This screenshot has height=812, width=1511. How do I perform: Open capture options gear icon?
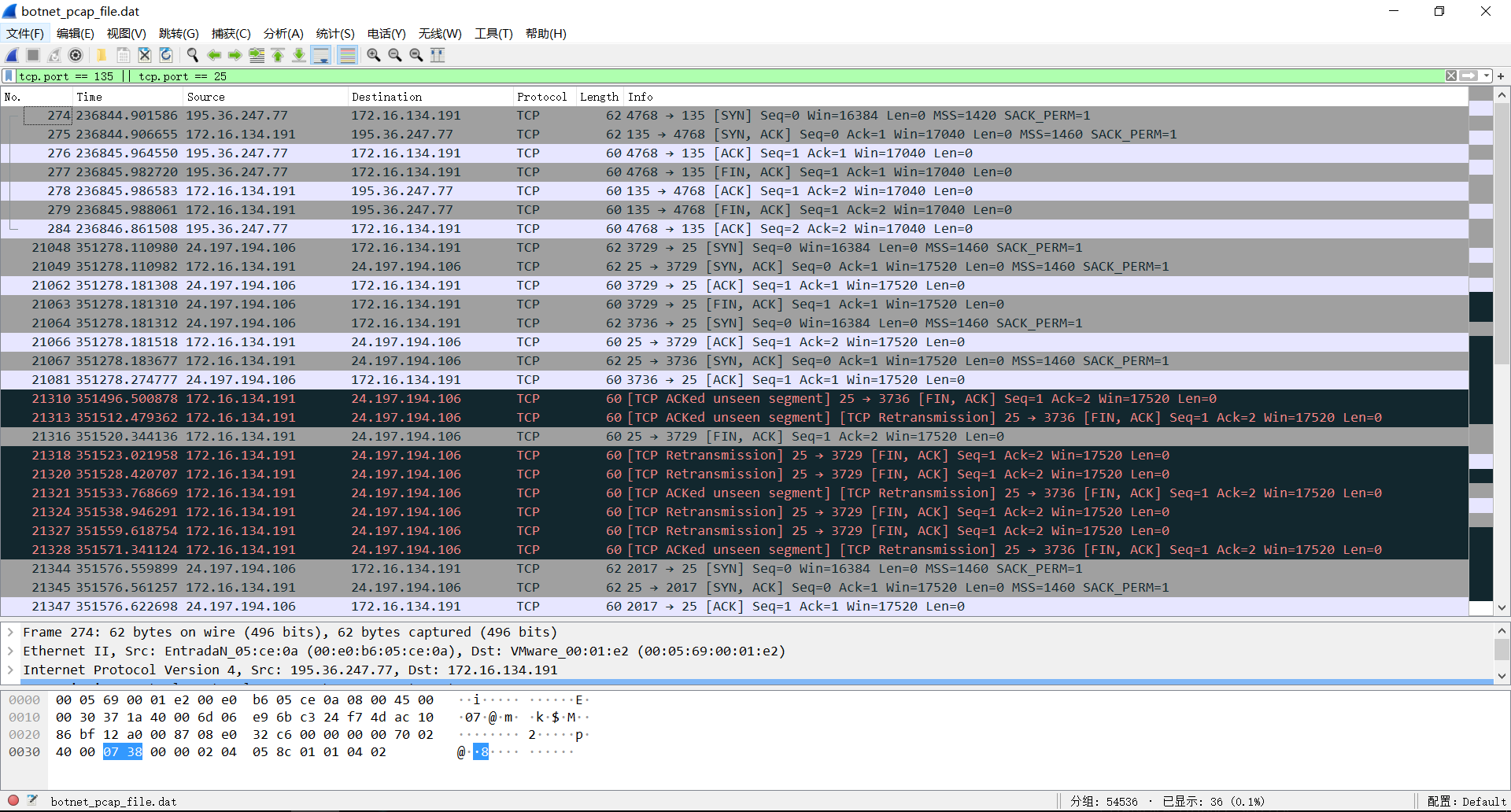(76, 55)
